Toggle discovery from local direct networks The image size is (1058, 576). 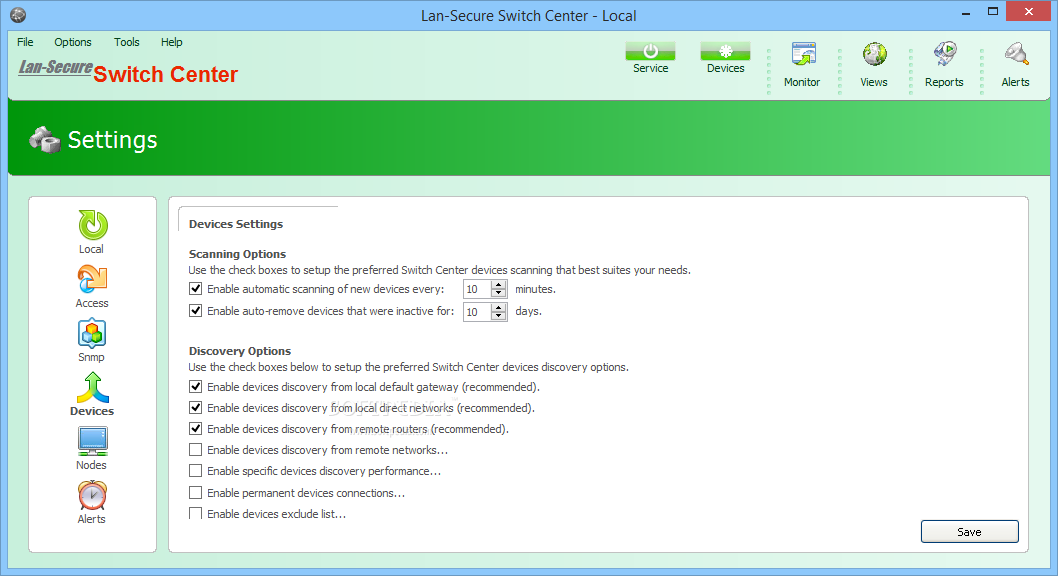point(196,407)
